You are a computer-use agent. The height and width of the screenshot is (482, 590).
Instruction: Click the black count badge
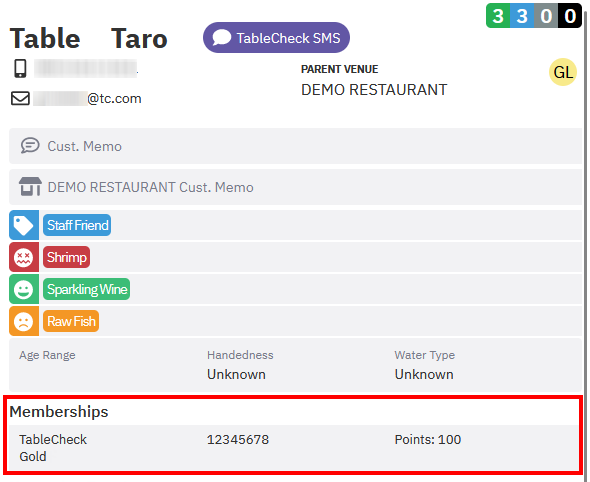tap(570, 16)
